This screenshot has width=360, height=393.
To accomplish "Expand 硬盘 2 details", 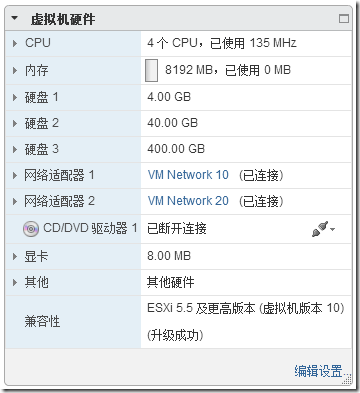I will point(15,123).
